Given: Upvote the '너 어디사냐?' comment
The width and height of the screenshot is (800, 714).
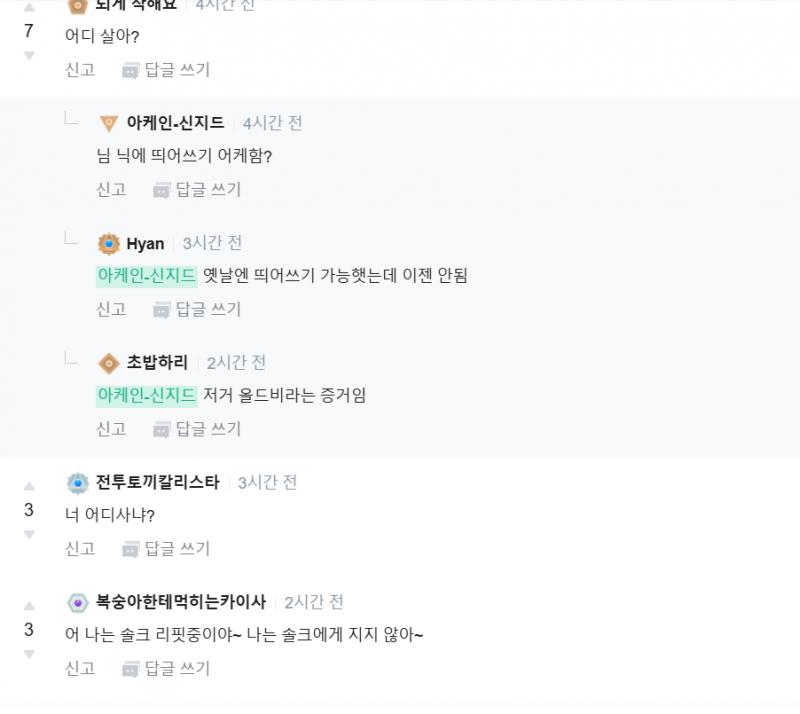Looking at the screenshot, I should (x=29, y=486).
